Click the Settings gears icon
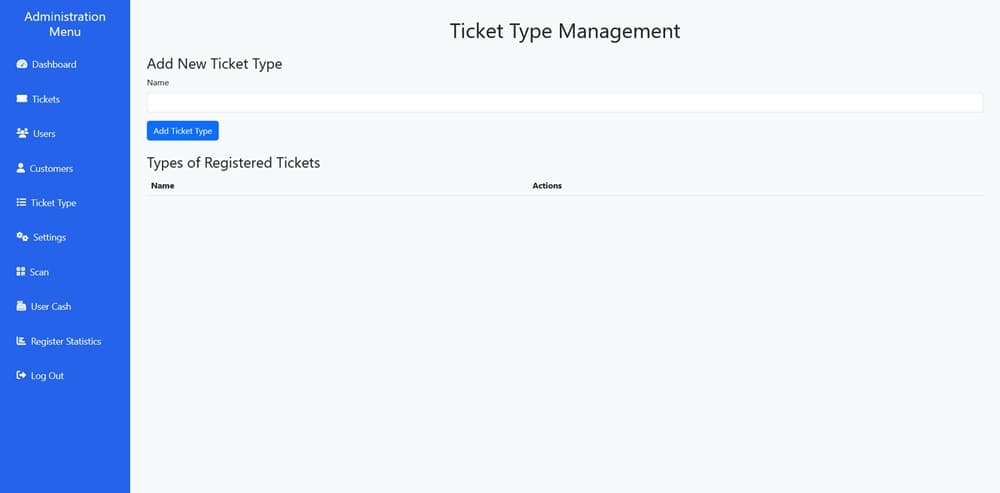Image resolution: width=1000 pixels, height=493 pixels. tap(22, 237)
